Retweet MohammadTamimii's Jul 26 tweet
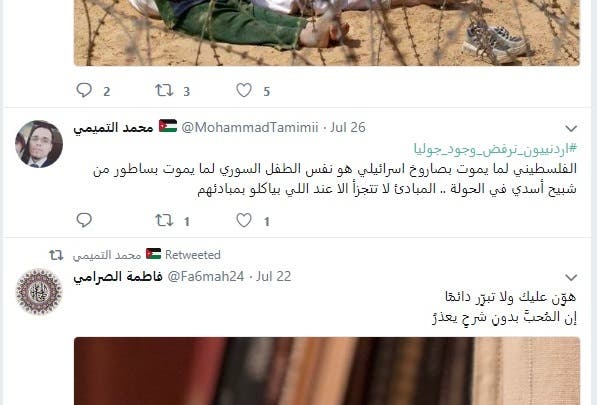The width and height of the screenshot is (597, 405). 164,220
